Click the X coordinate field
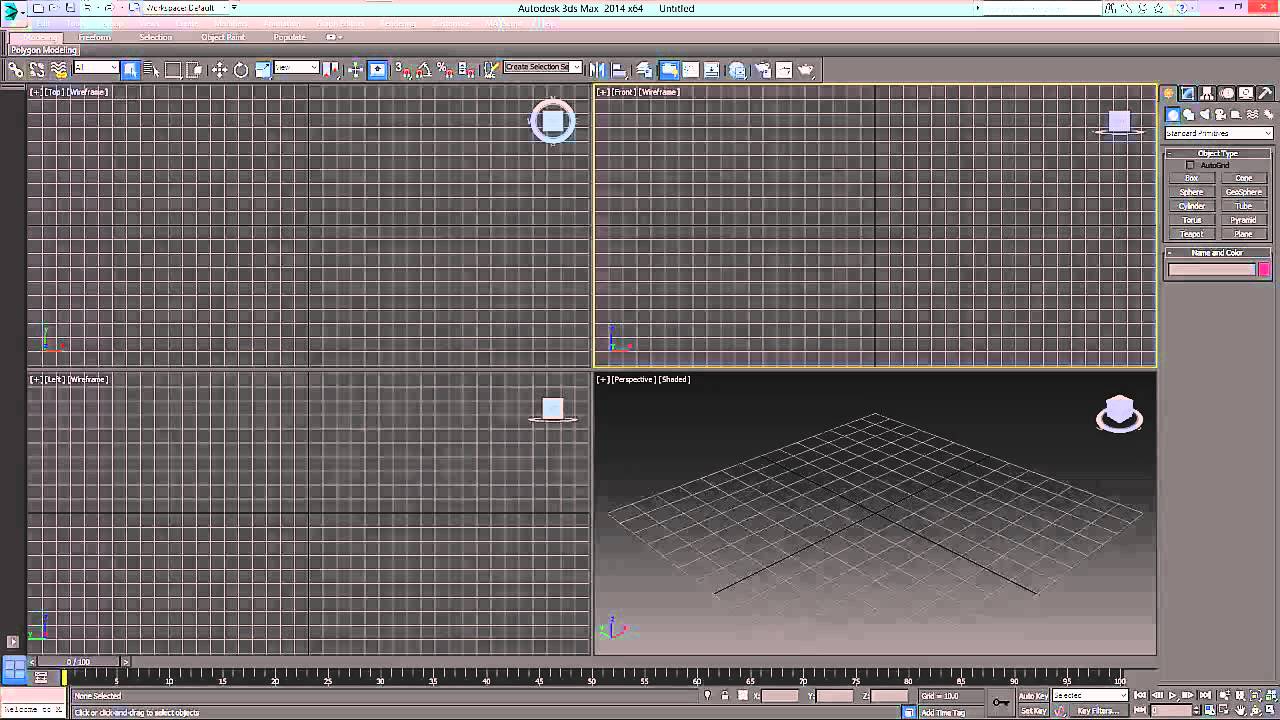Screen dimensions: 1280x720 click(x=780, y=696)
